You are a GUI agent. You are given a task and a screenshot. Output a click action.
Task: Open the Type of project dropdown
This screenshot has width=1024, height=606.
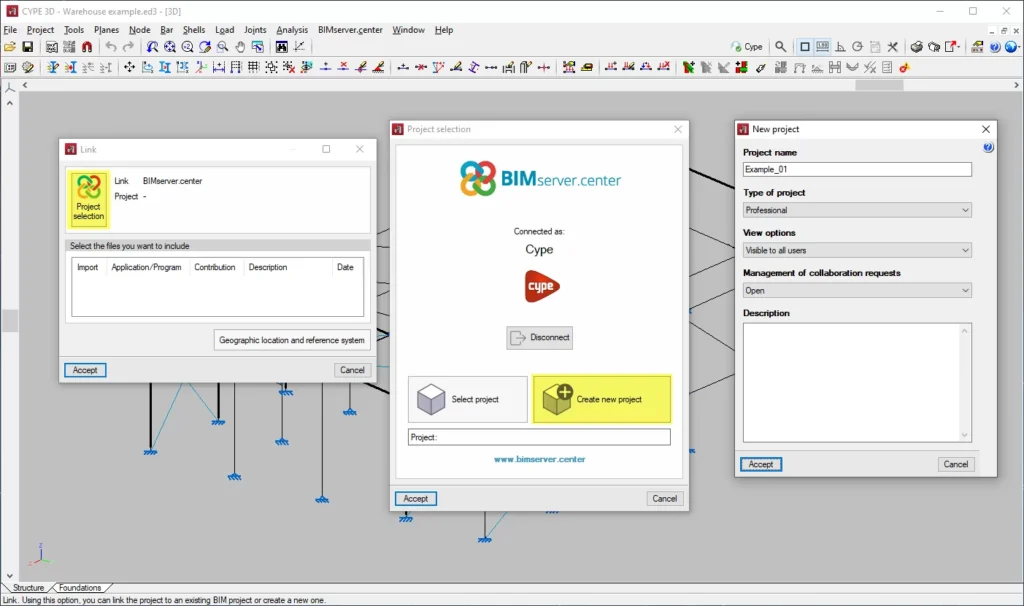(857, 210)
